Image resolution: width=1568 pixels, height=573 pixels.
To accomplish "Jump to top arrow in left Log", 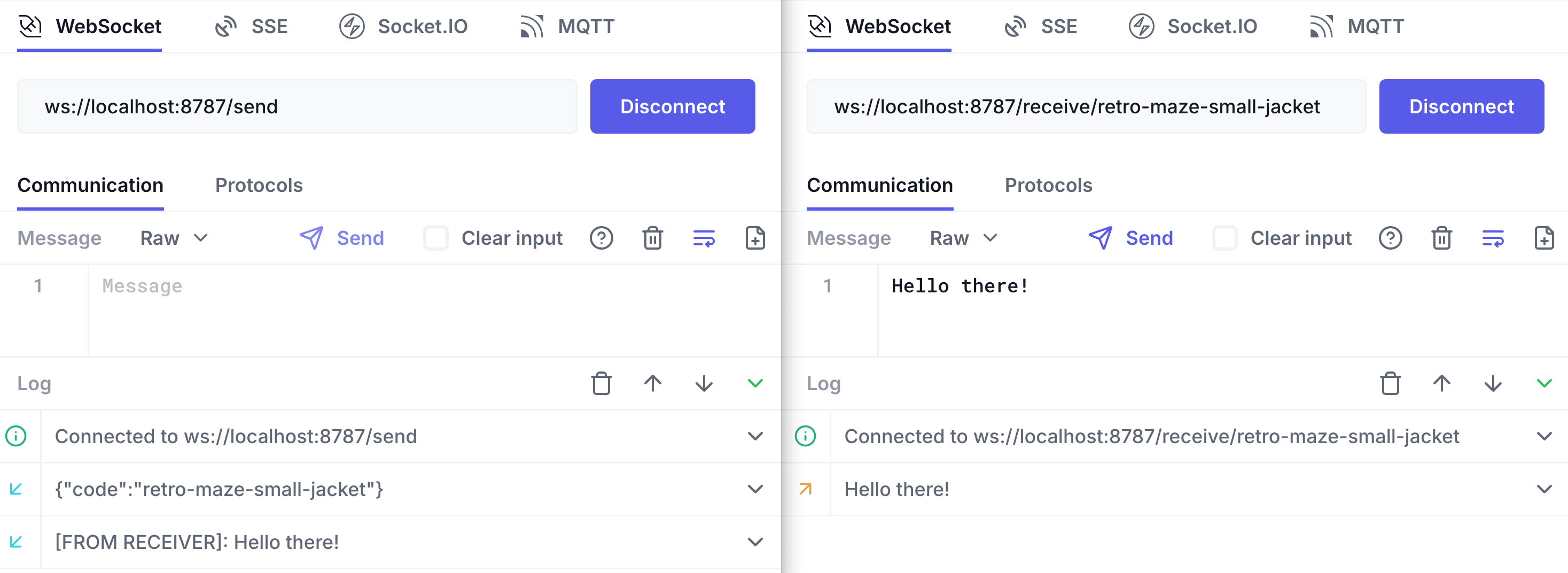I will [652, 384].
